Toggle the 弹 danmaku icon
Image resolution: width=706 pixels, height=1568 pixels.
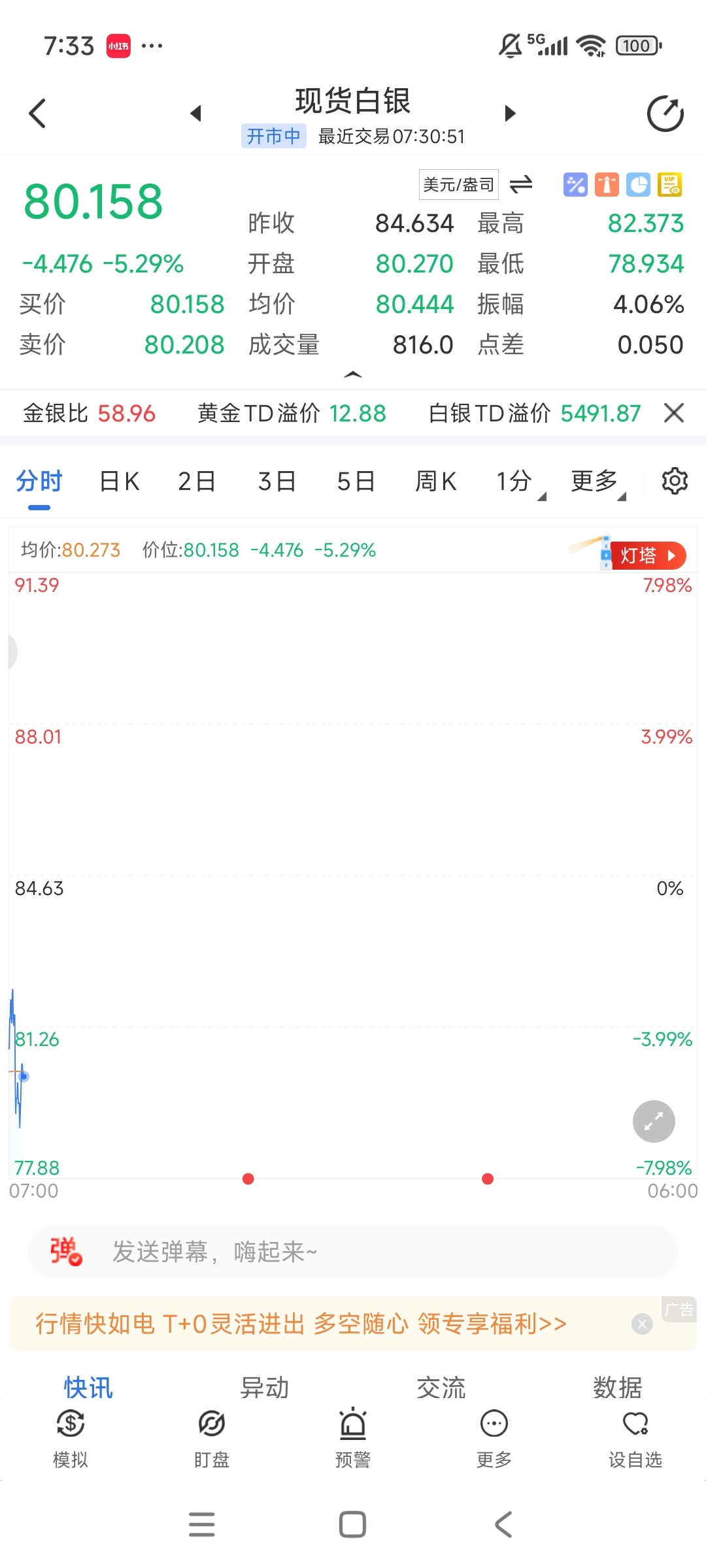[66, 1251]
